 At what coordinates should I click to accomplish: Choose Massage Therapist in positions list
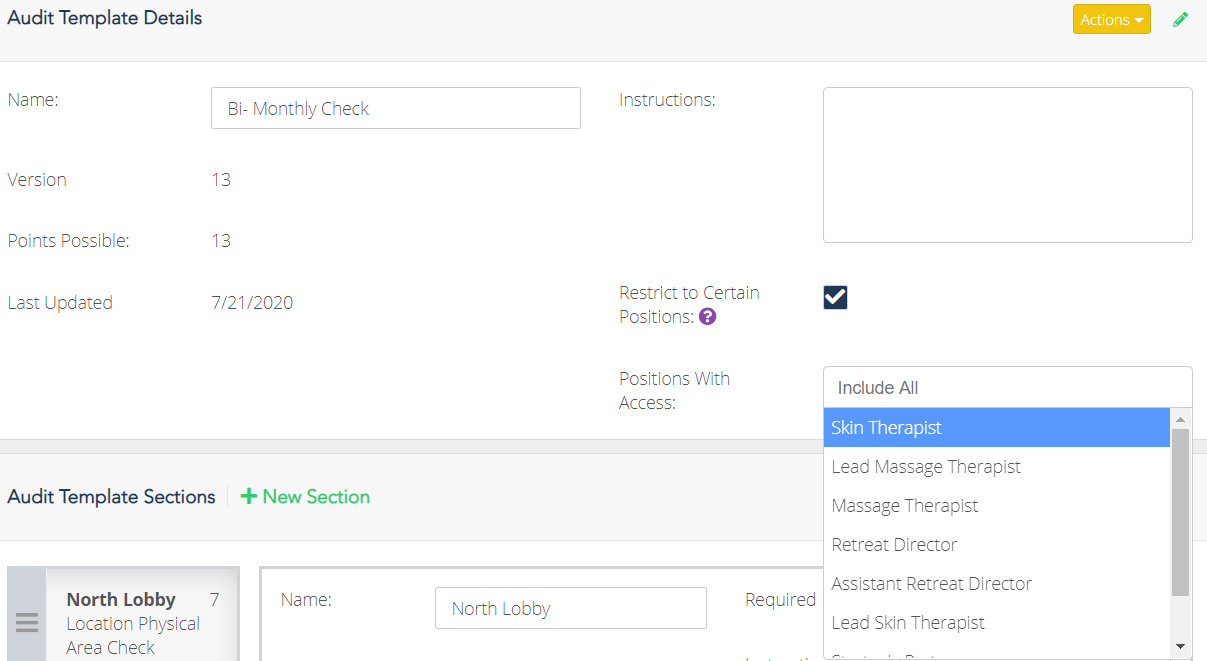[x=997, y=505]
